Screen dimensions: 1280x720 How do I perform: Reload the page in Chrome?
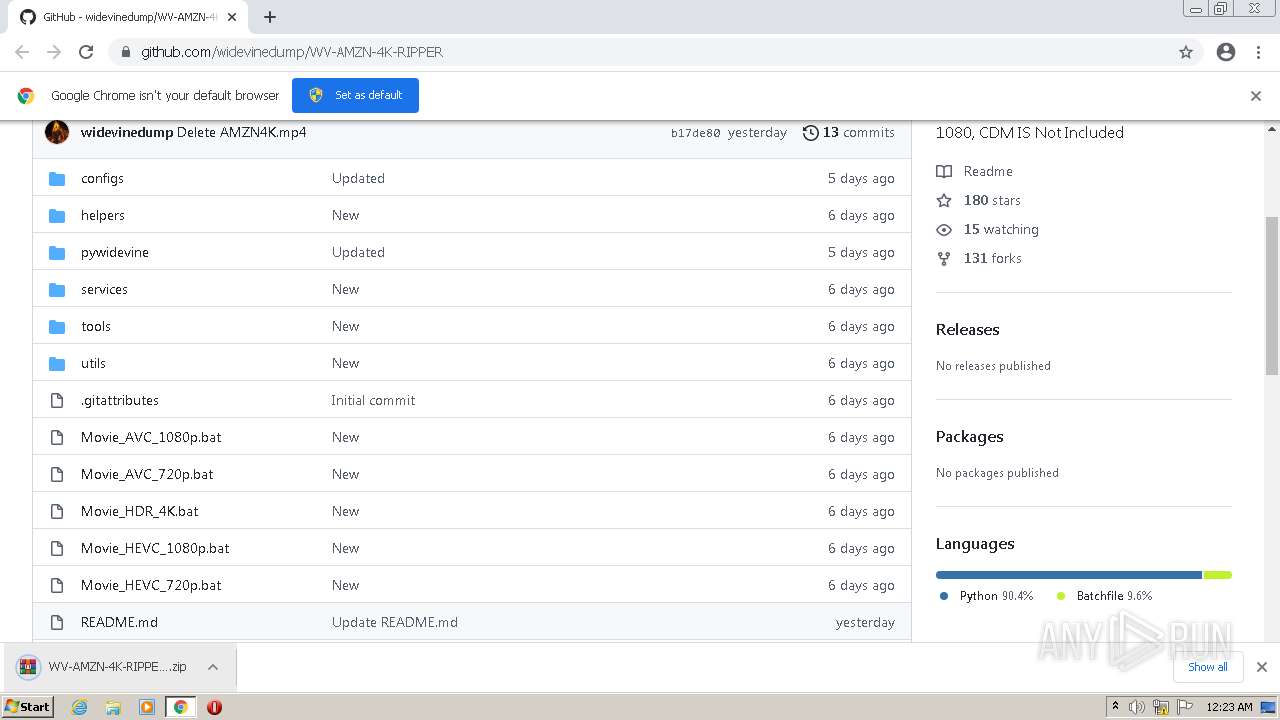pos(86,52)
